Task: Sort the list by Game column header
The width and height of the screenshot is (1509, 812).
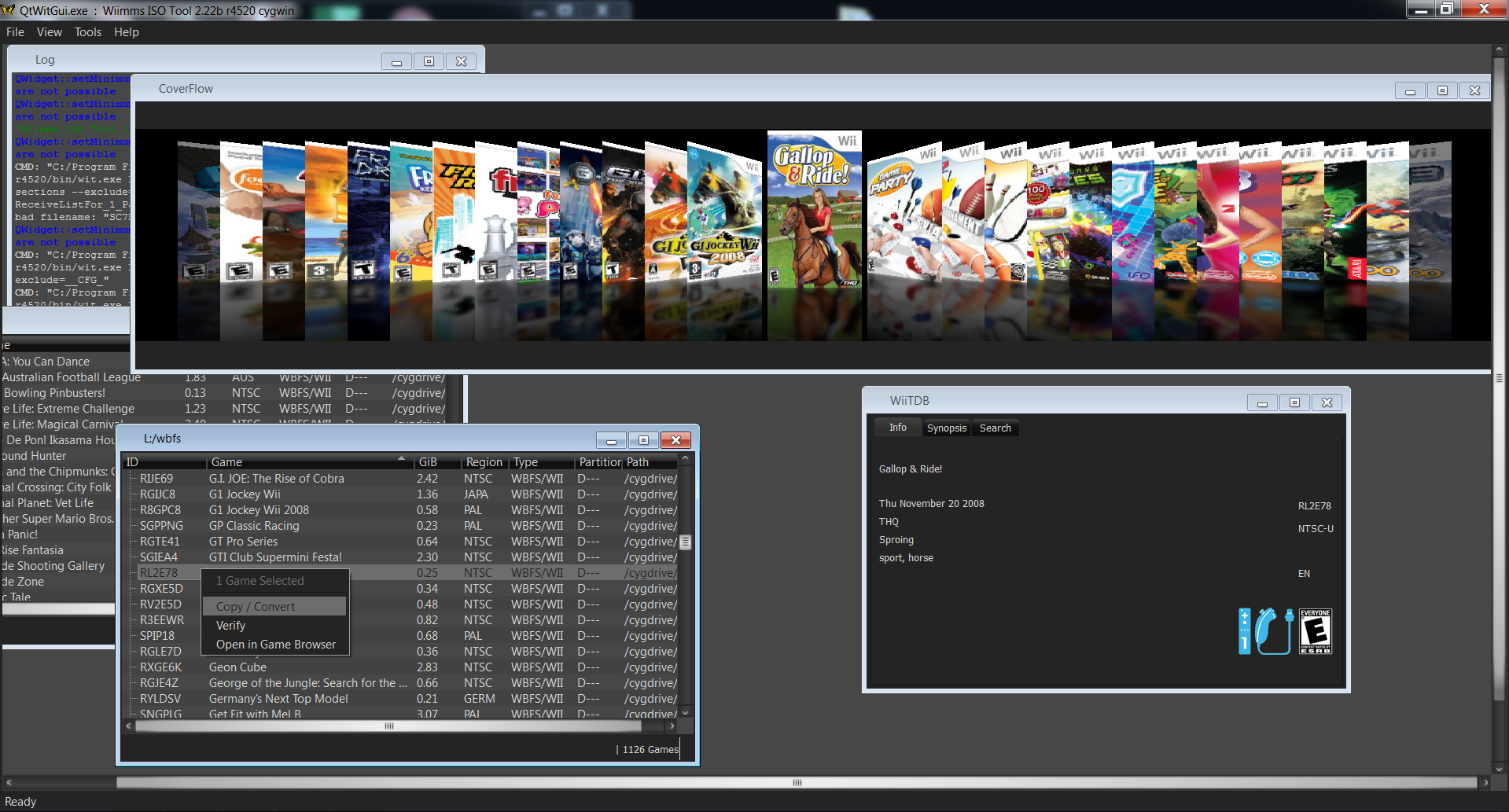Action: tap(309, 462)
